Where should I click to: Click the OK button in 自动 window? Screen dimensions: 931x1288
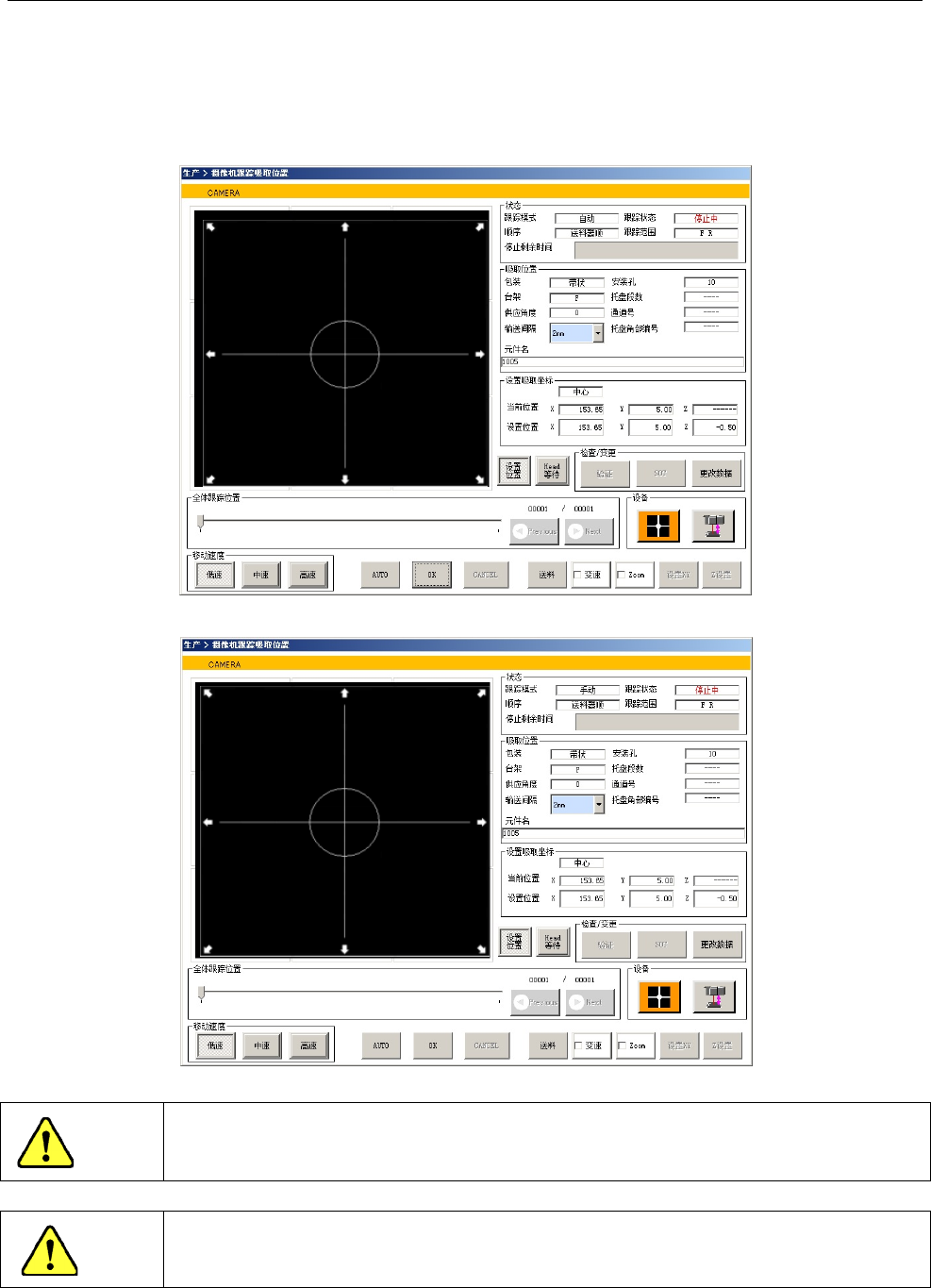[432, 575]
